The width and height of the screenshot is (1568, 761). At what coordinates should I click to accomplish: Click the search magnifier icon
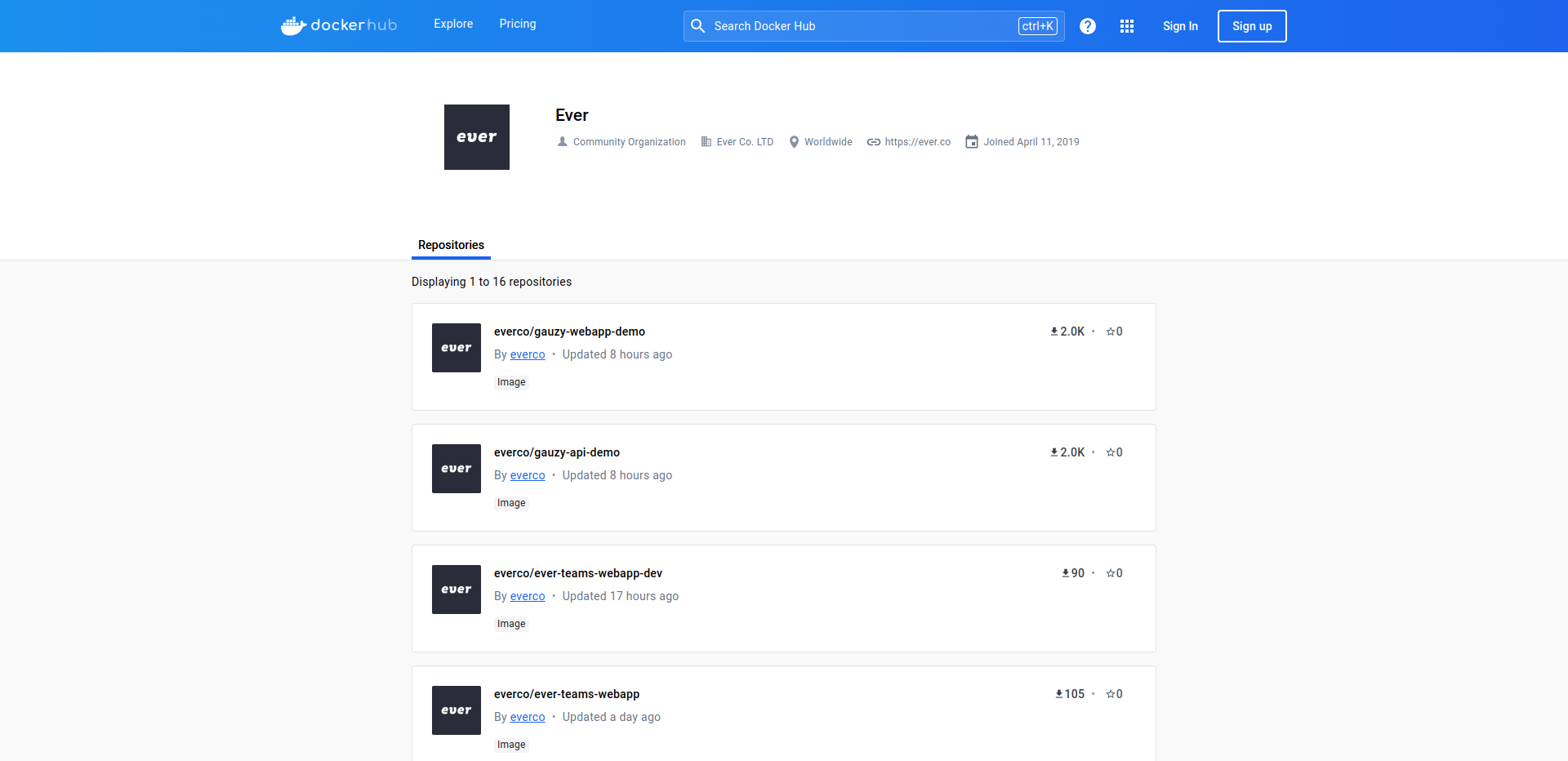[x=698, y=25]
